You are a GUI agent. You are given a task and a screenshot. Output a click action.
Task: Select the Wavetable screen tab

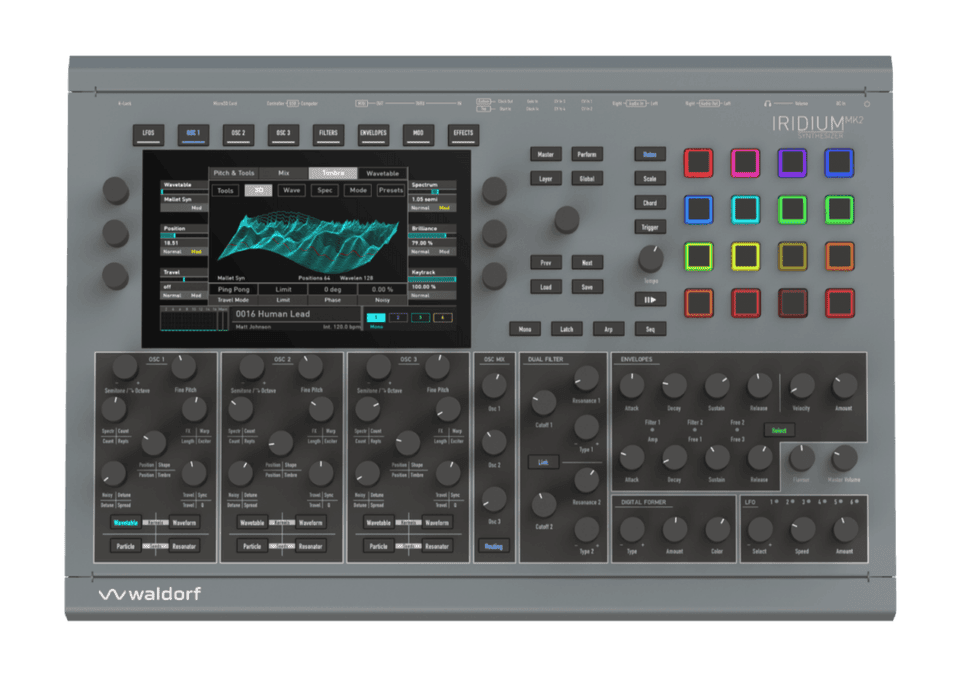[x=382, y=173]
